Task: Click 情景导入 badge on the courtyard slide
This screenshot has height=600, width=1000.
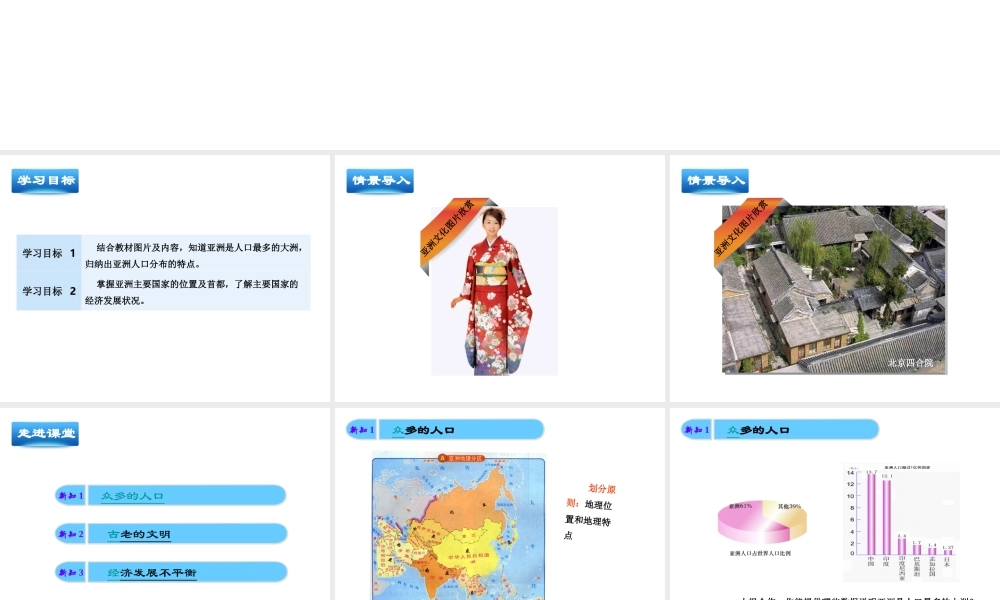Action: (x=715, y=180)
